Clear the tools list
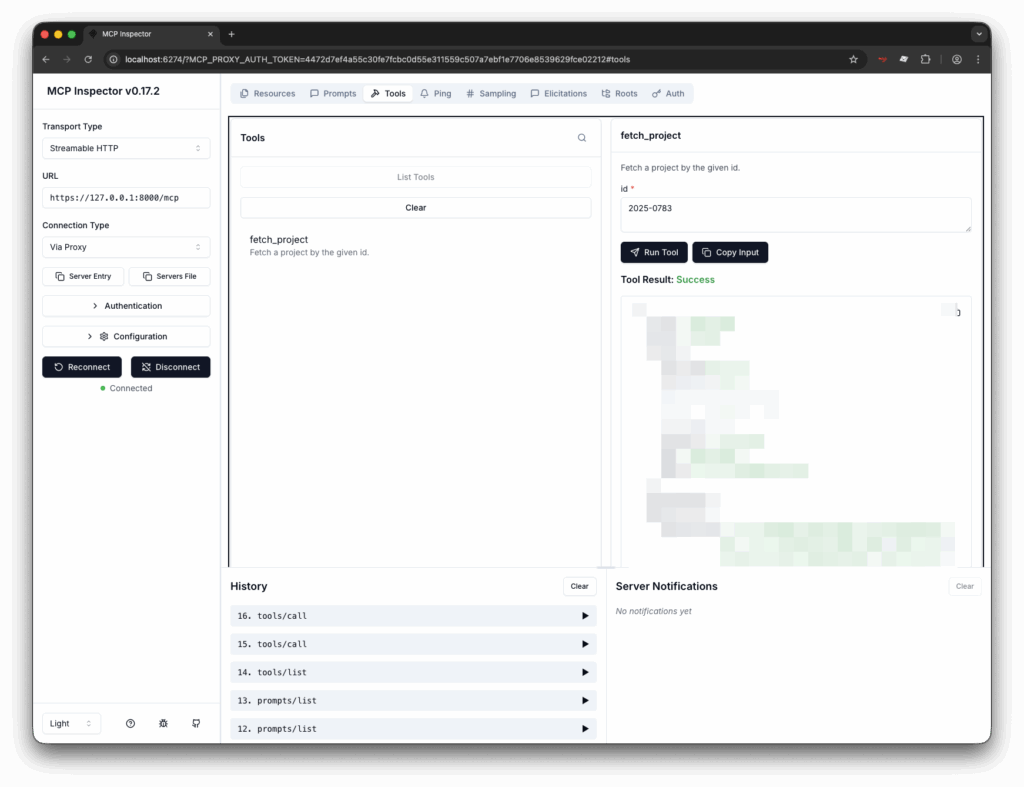 click(x=415, y=208)
